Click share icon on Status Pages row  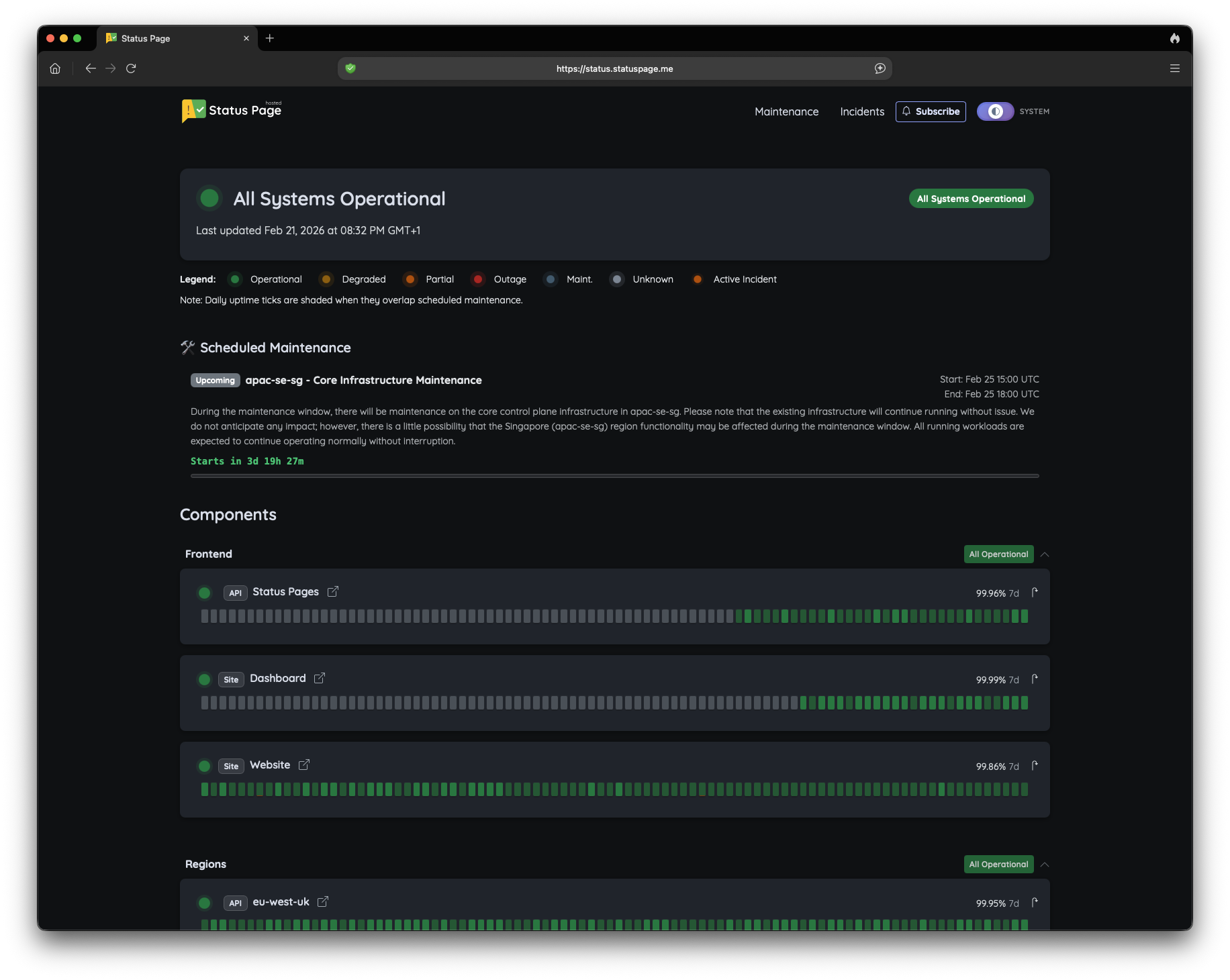(x=1035, y=592)
